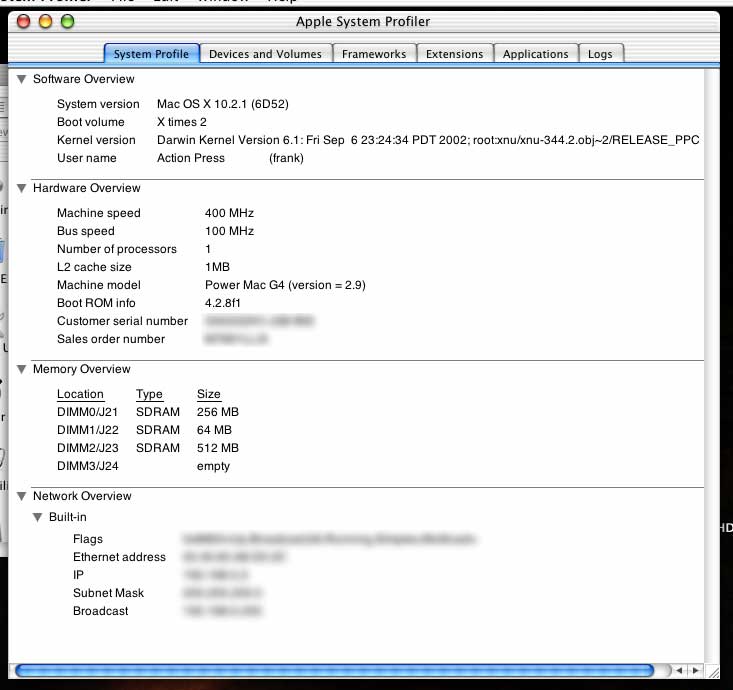
Task: Click the scroll right arrow
Action: tap(695, 671)
